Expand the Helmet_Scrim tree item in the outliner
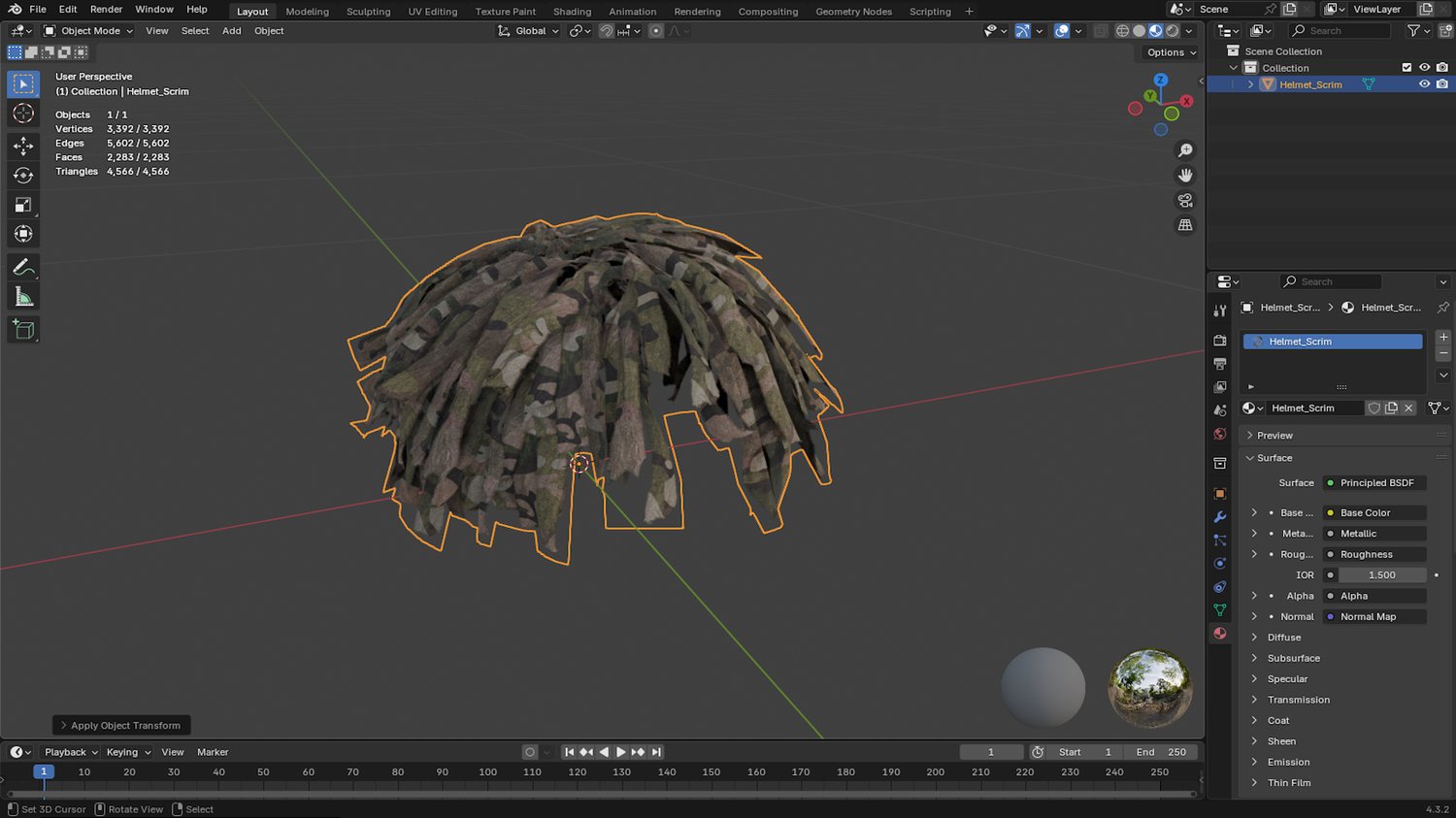1456x818 pixels. (1250, 84)
